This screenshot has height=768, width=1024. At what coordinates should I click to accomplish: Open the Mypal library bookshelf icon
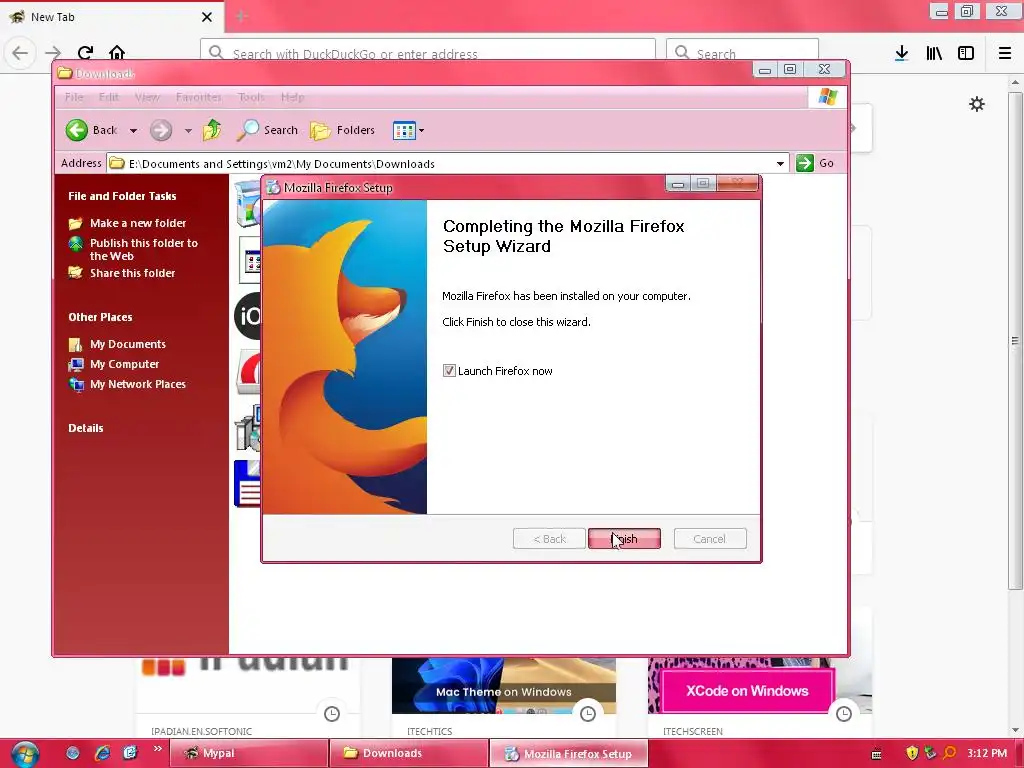(934, 53)
